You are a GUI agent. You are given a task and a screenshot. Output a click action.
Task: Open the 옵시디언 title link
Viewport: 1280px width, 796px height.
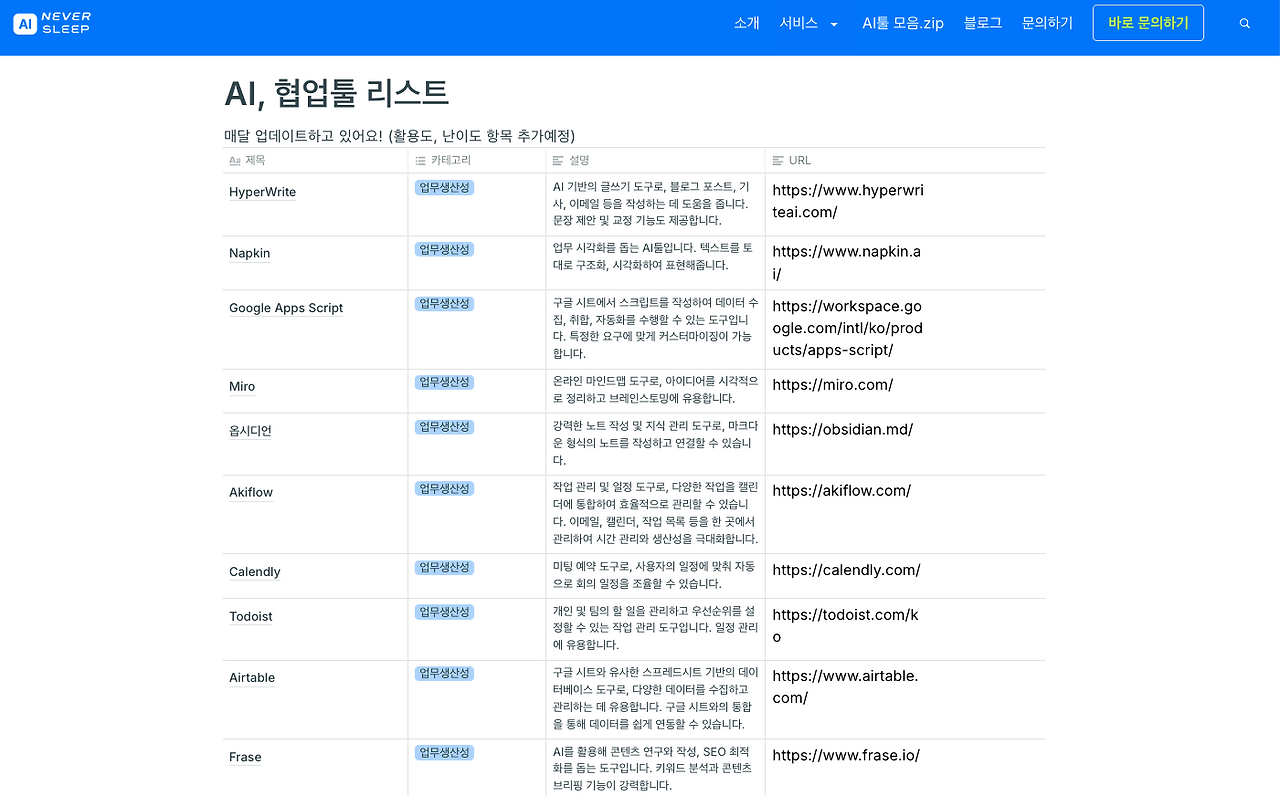tap(250, 431)
